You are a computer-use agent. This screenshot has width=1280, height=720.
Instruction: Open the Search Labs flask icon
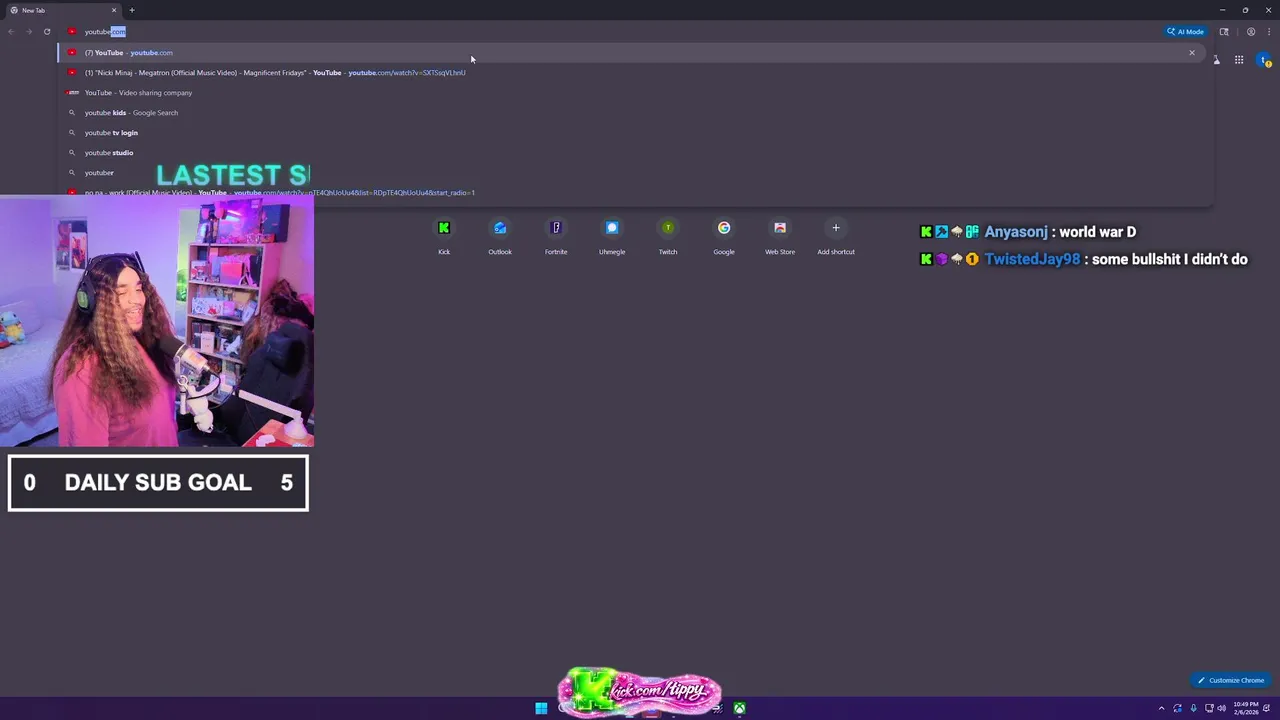(1217, 61)
